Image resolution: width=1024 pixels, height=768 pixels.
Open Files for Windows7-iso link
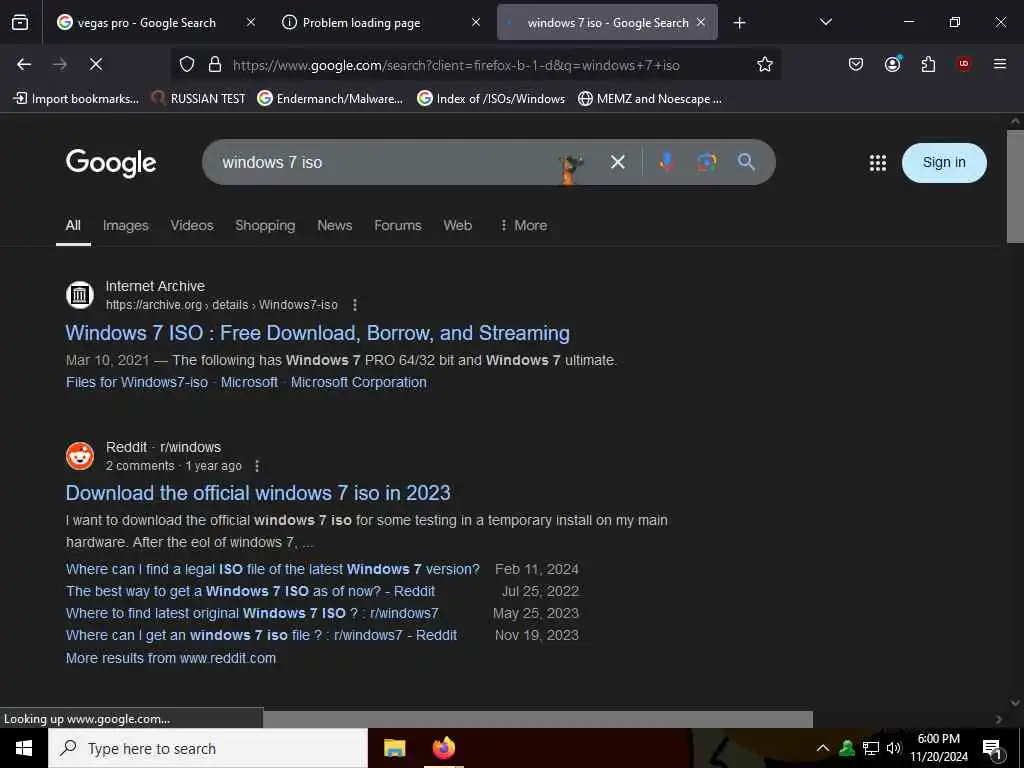click(136, 383)
